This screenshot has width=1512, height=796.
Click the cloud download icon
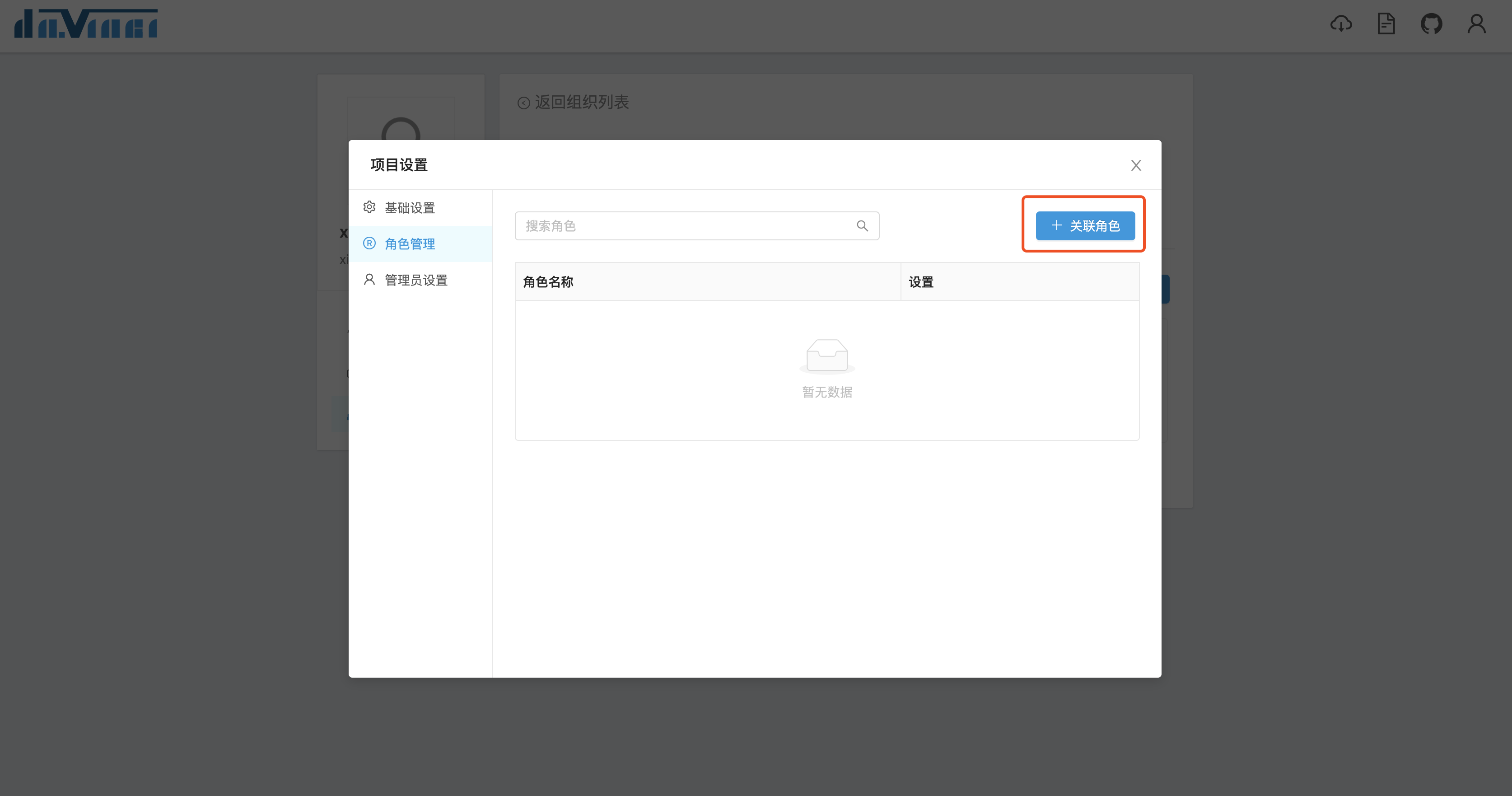click(1340, 24)
